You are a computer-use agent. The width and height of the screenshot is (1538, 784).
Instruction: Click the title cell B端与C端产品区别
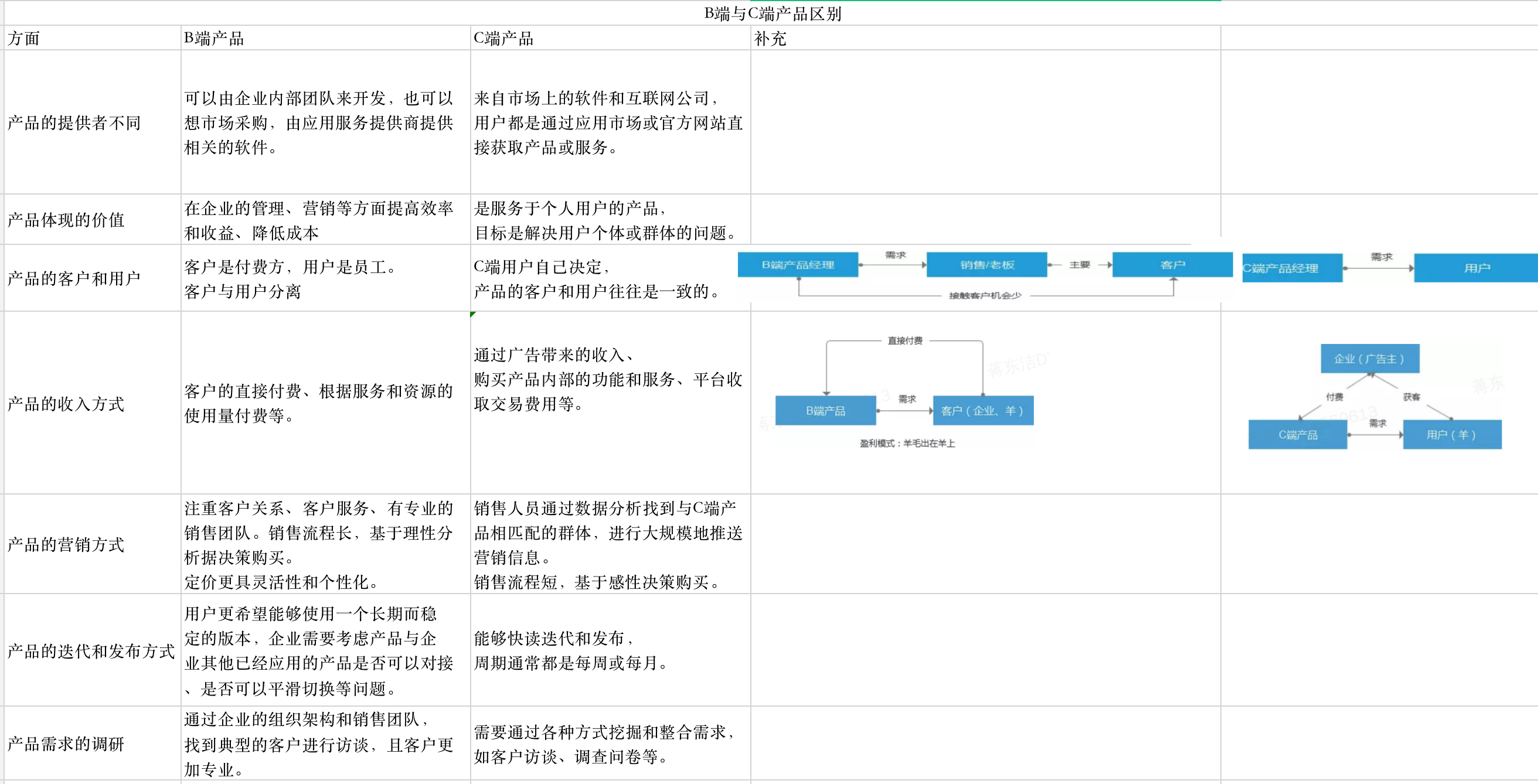point(773,13)
